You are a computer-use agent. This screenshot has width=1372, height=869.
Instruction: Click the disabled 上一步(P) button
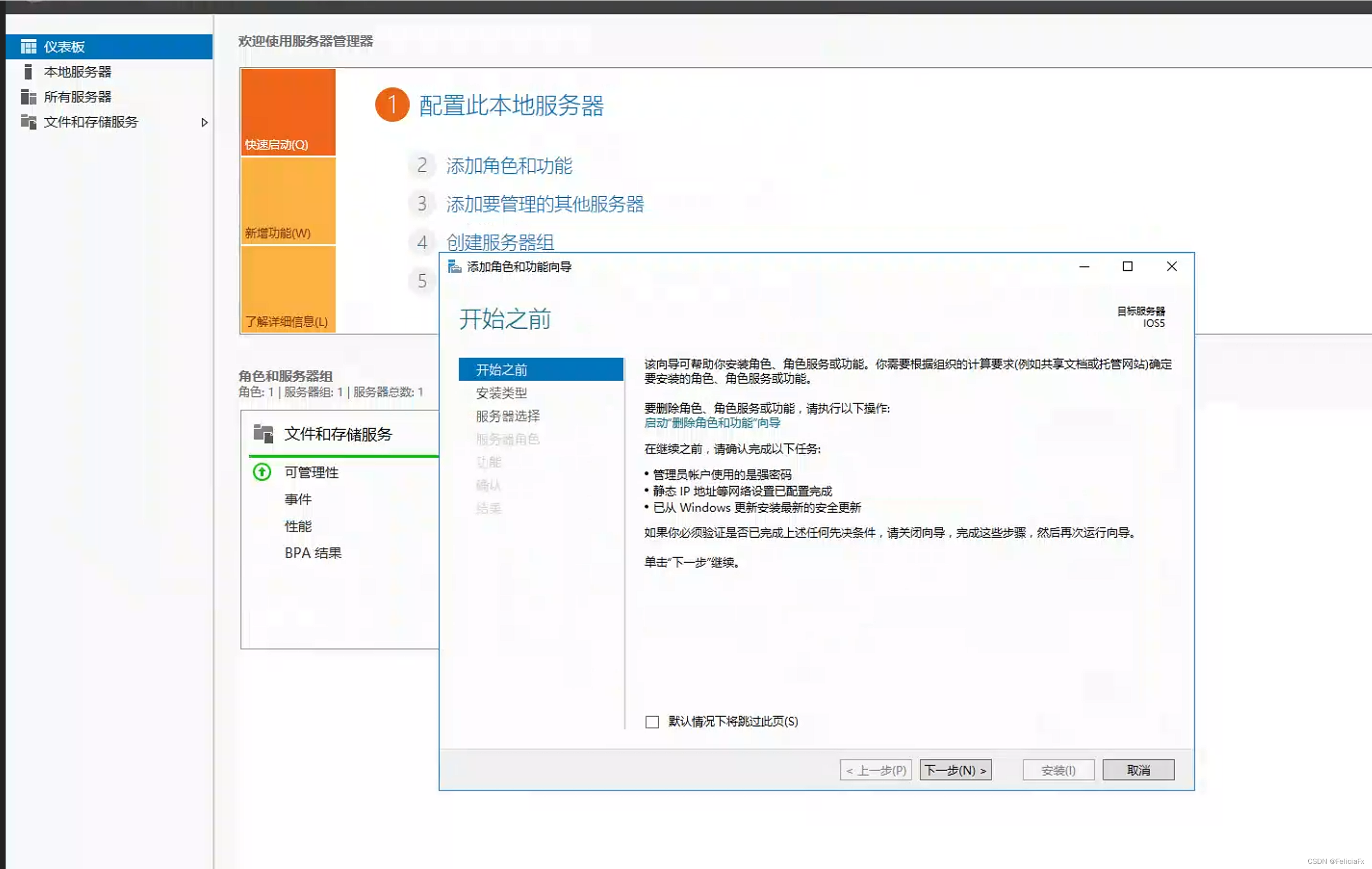tap(876, 770)
